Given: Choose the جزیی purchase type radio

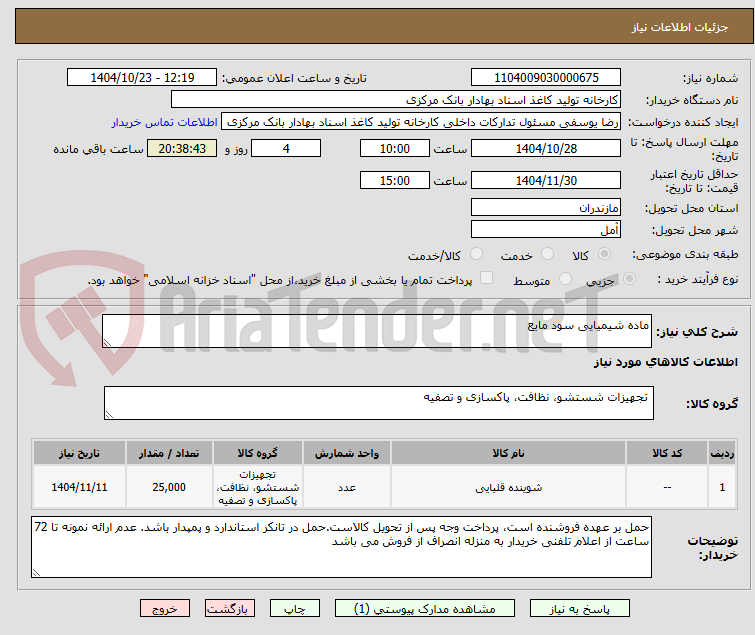Looking at the screenshot, I should [629, 279].
